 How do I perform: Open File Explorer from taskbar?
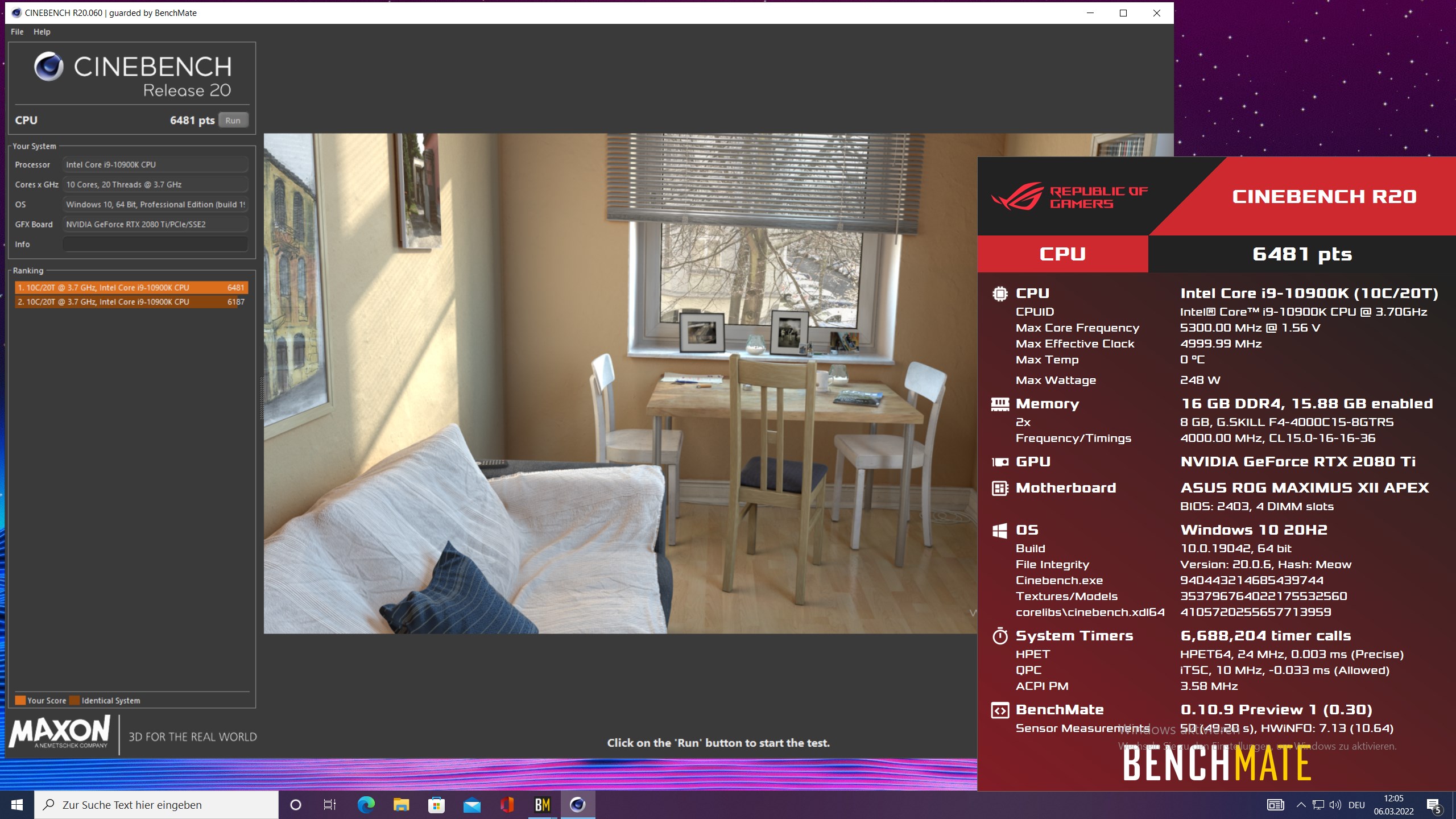[401, 805]
